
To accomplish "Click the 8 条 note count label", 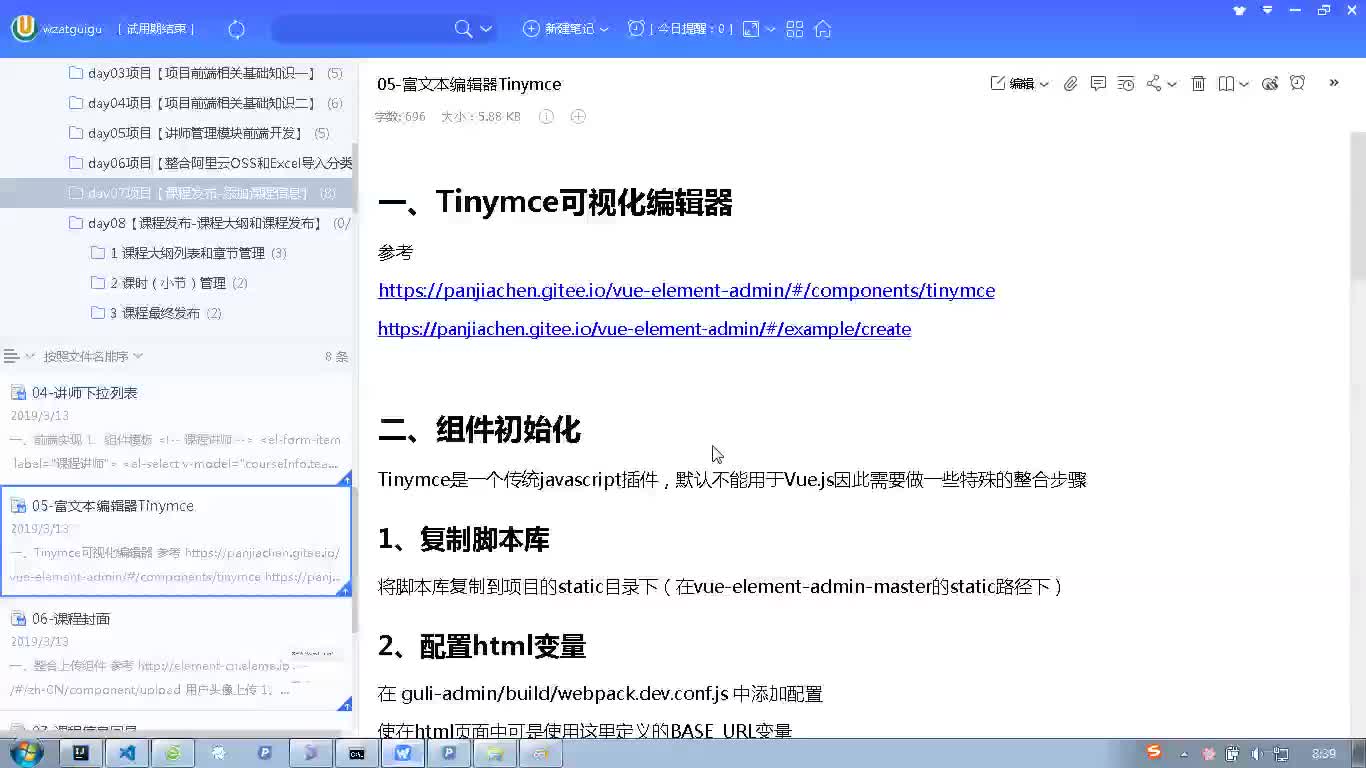I will click(336, 356).
